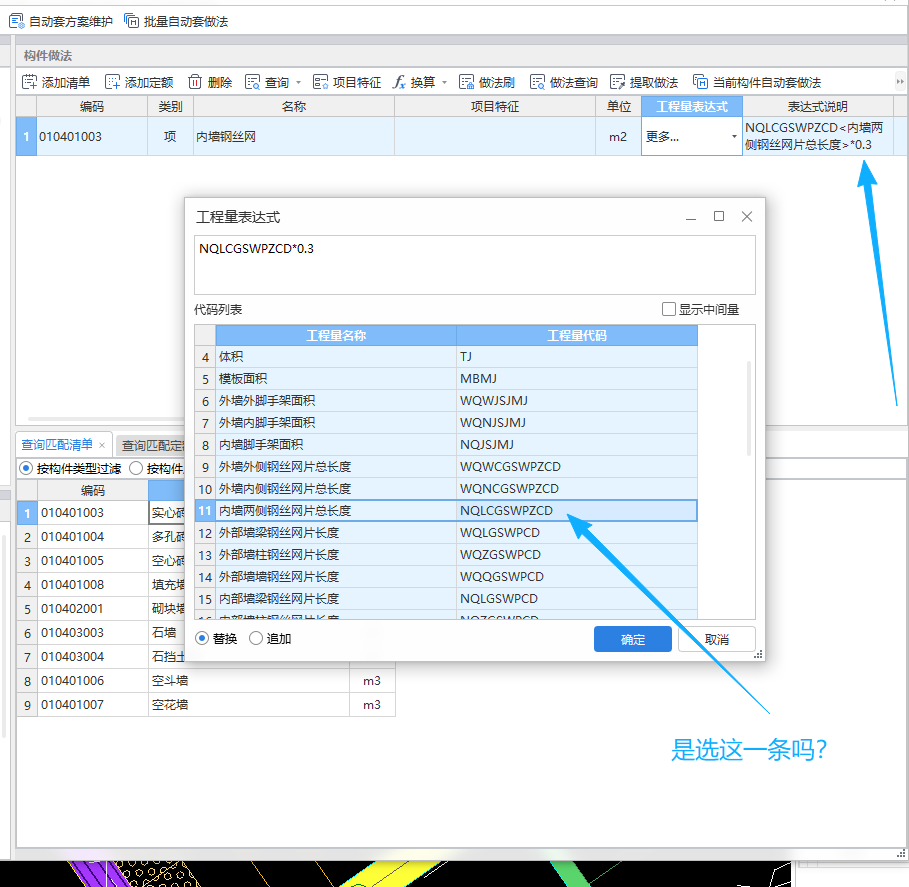Enable the 显示中间量 checkbox
909x887 pixels.
click(x=668, y=309)
